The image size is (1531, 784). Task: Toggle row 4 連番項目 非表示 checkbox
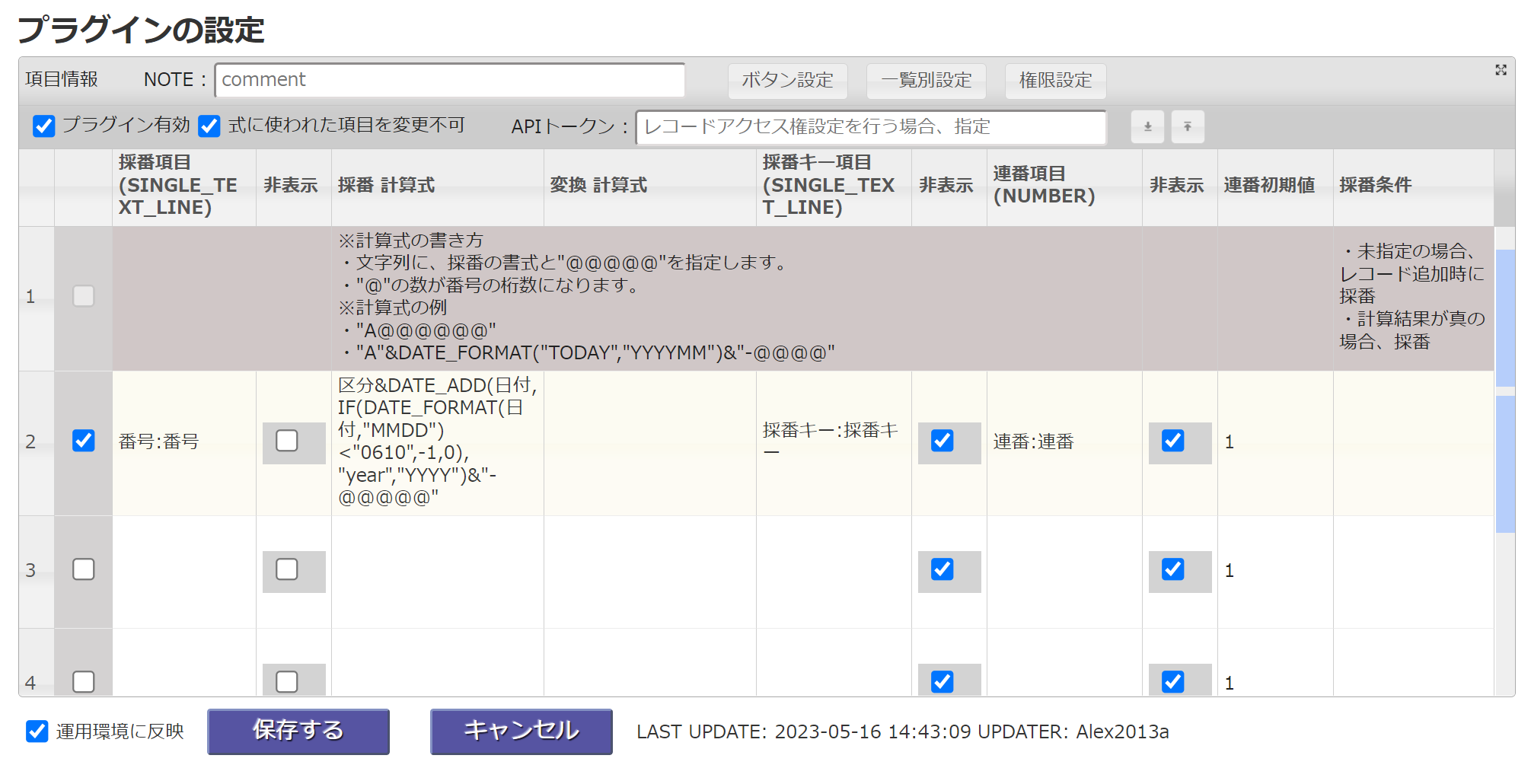(x=1173, y=681)
